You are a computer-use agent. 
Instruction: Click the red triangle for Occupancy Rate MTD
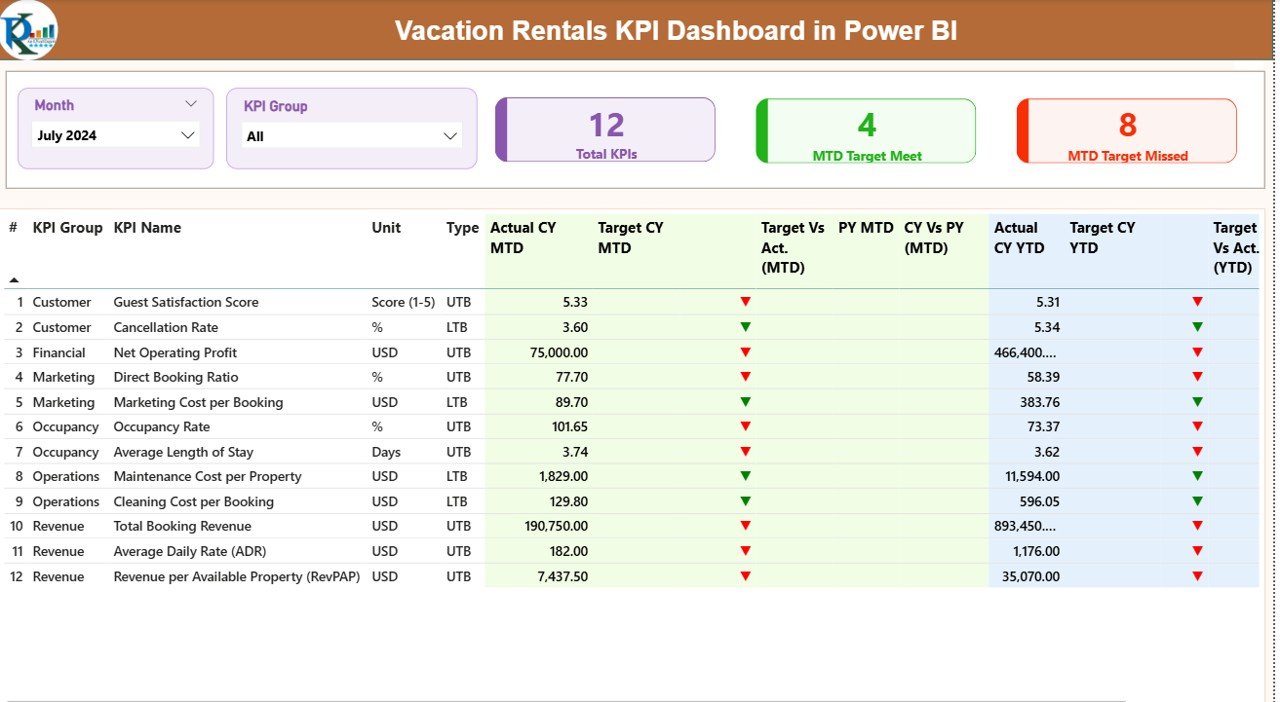pyautogui.click(x=744, y=426)
